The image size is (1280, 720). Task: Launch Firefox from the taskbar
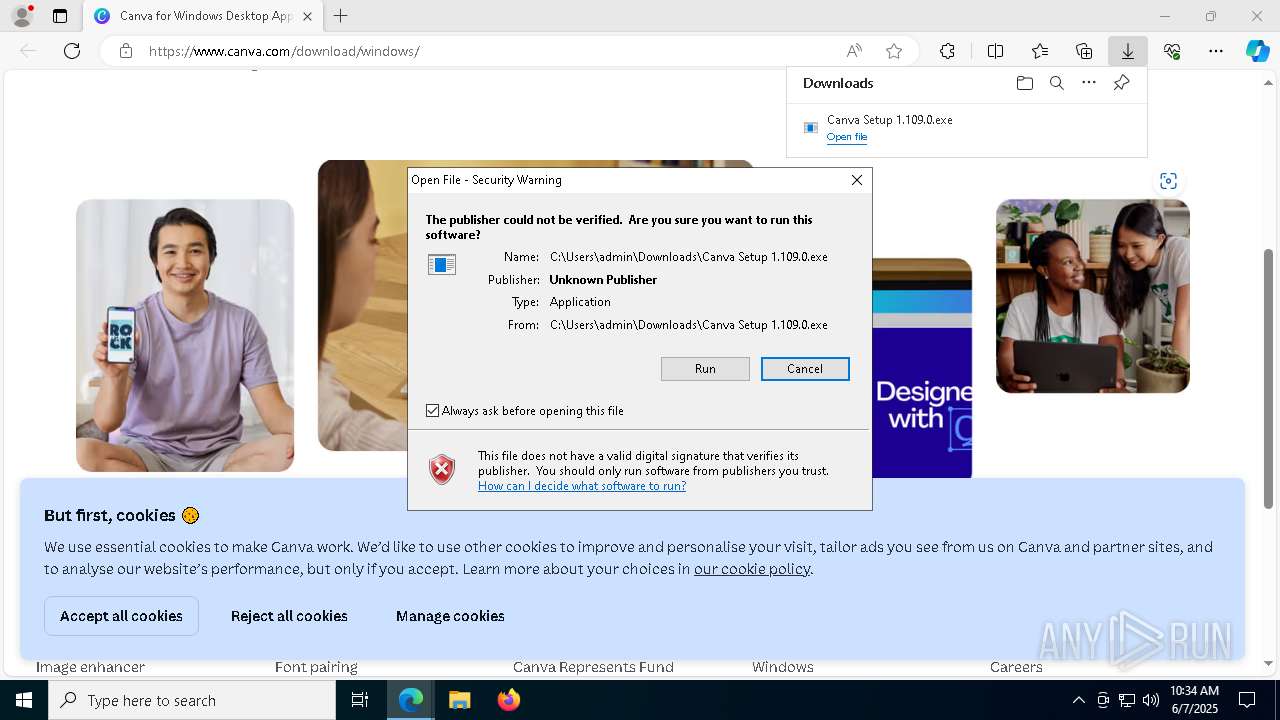point(509,700)
